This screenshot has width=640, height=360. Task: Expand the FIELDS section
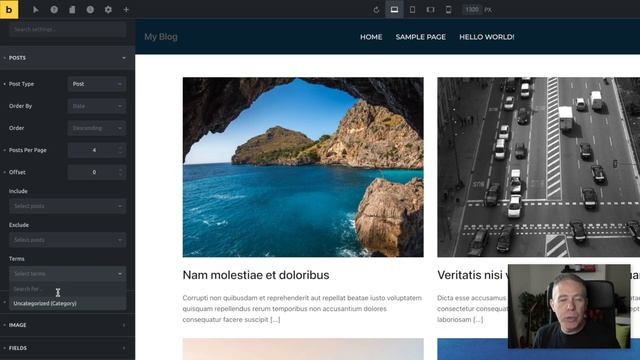tap(67, 348)
